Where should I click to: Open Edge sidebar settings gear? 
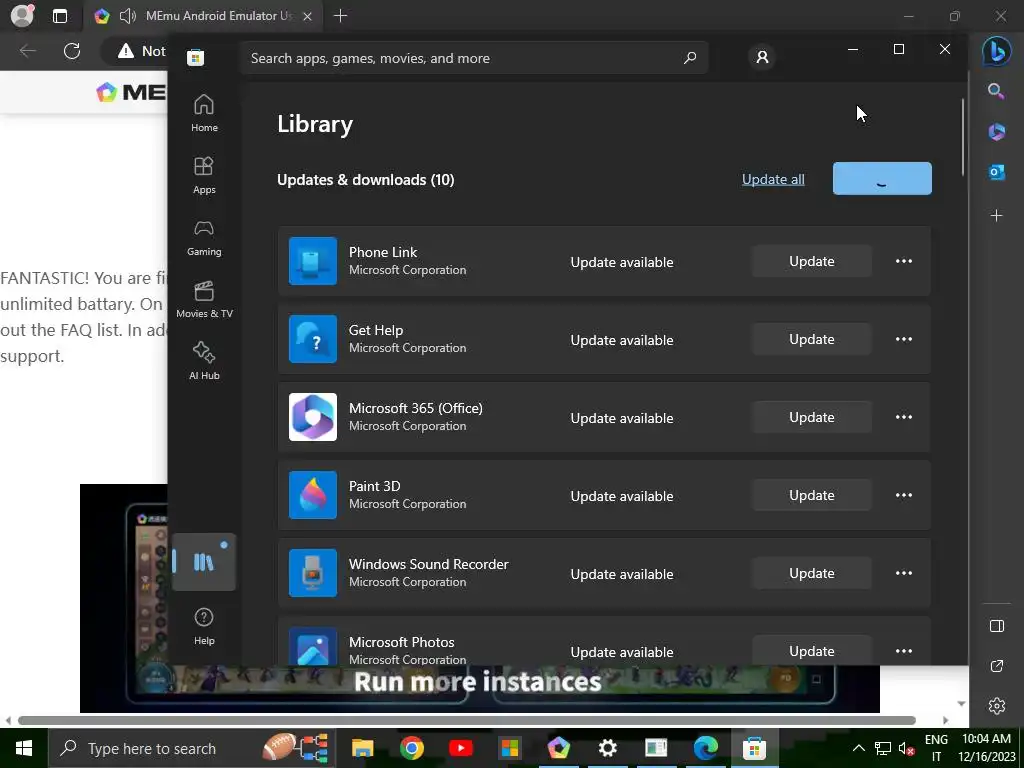(997, 706)
